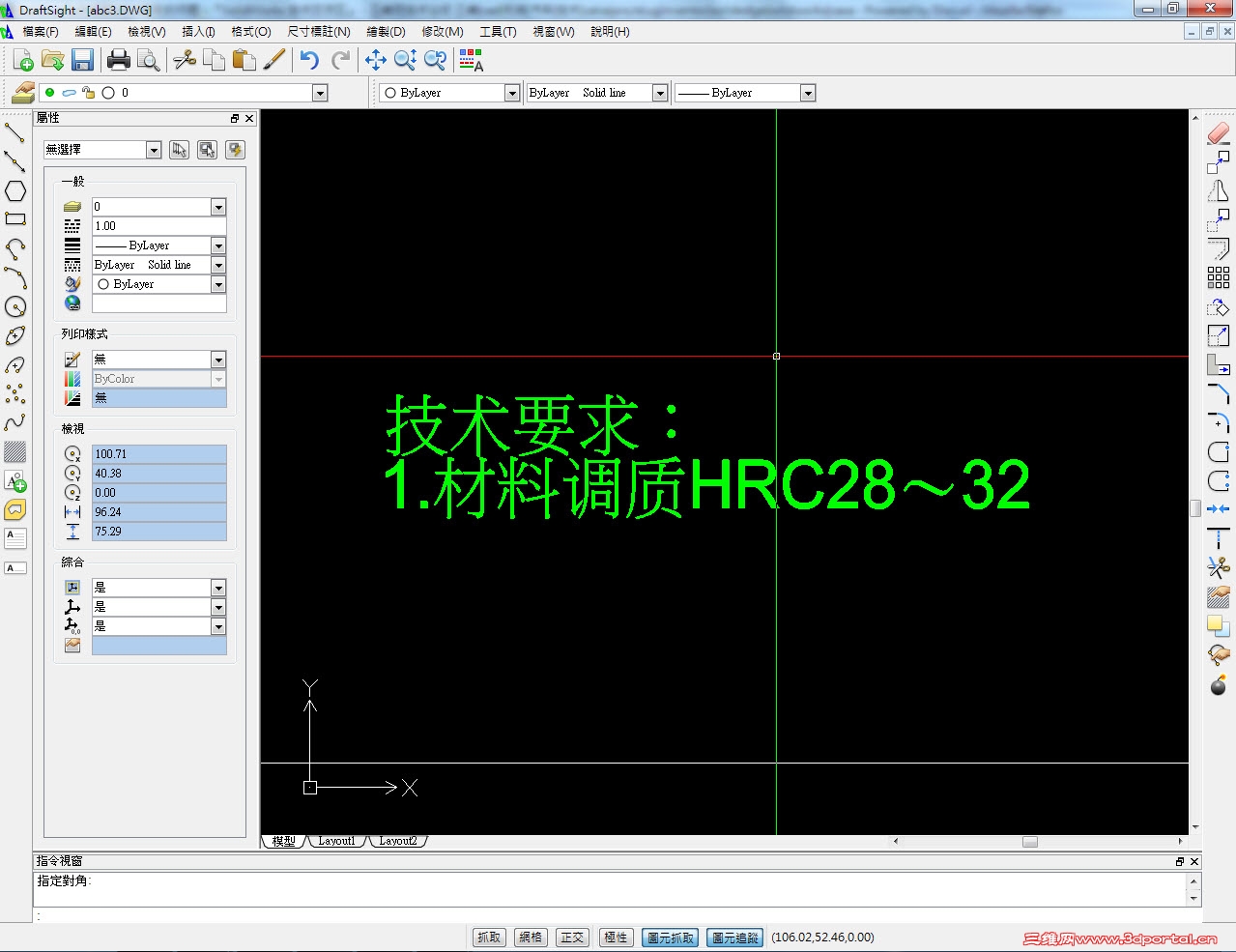The image size is (1236, 952).
Task: Switch to the Layout1 tab
Action: point(336,842)
